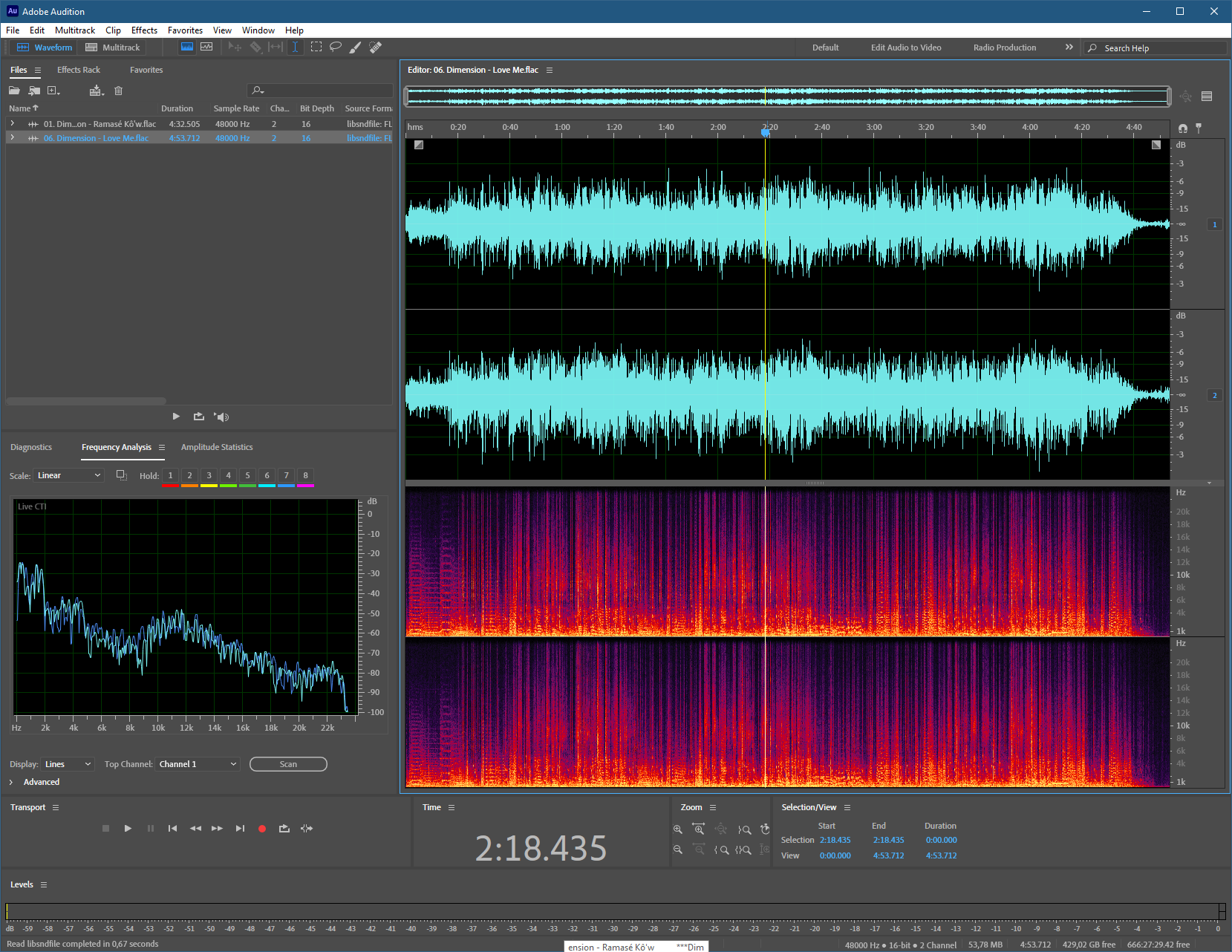Start playback in Transport panel

(128, 829)
